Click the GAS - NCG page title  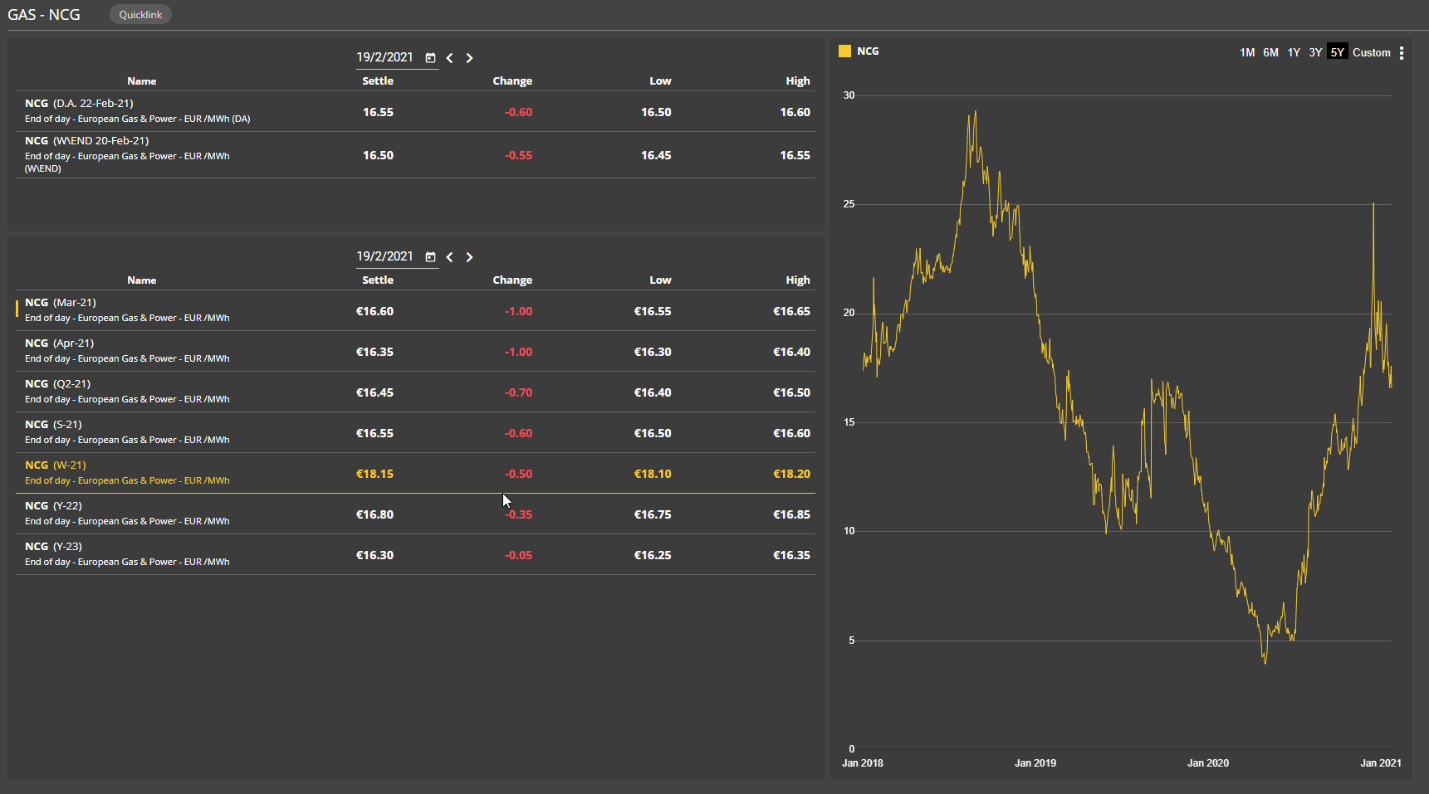44,15
